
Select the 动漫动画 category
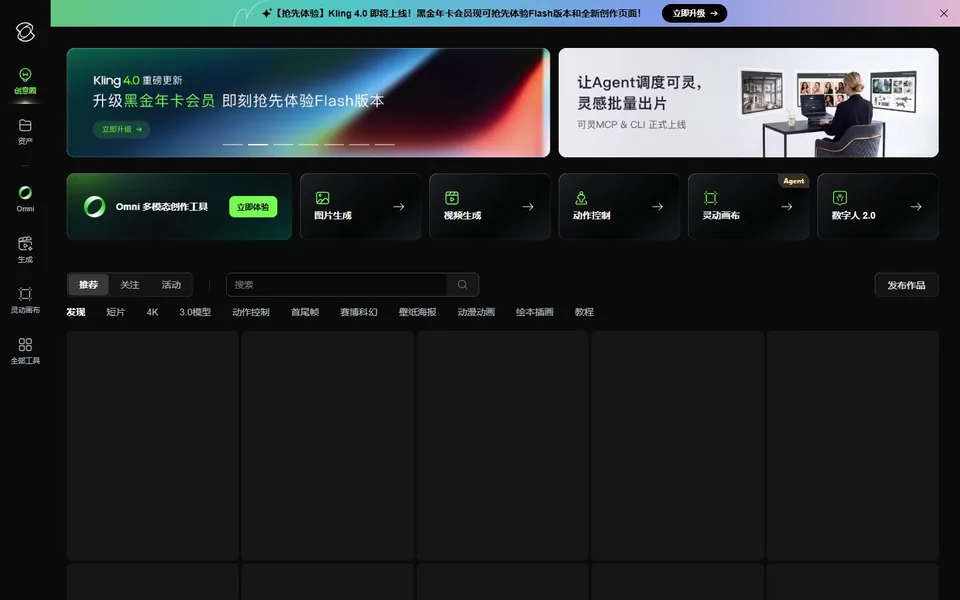point(476,312)
